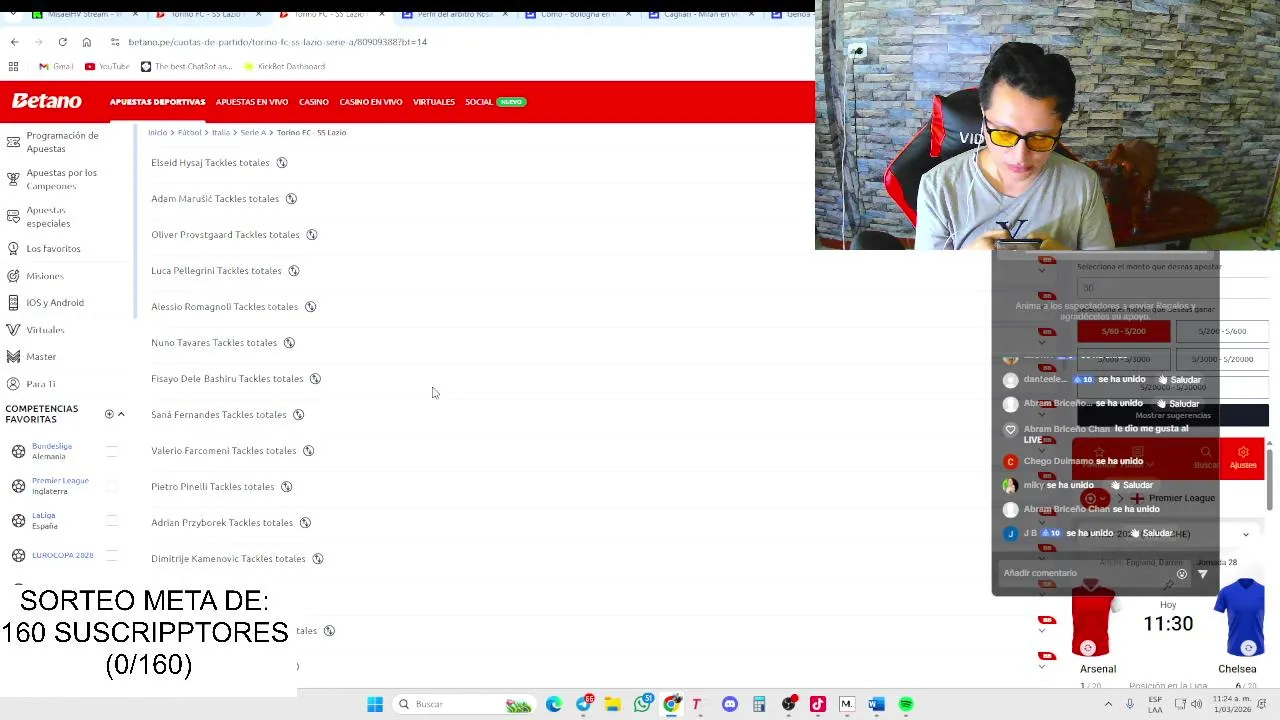Open iOS y Android sidebar link
The image size is (1280, 720).
pyautogui.click(x=54, y=302)
